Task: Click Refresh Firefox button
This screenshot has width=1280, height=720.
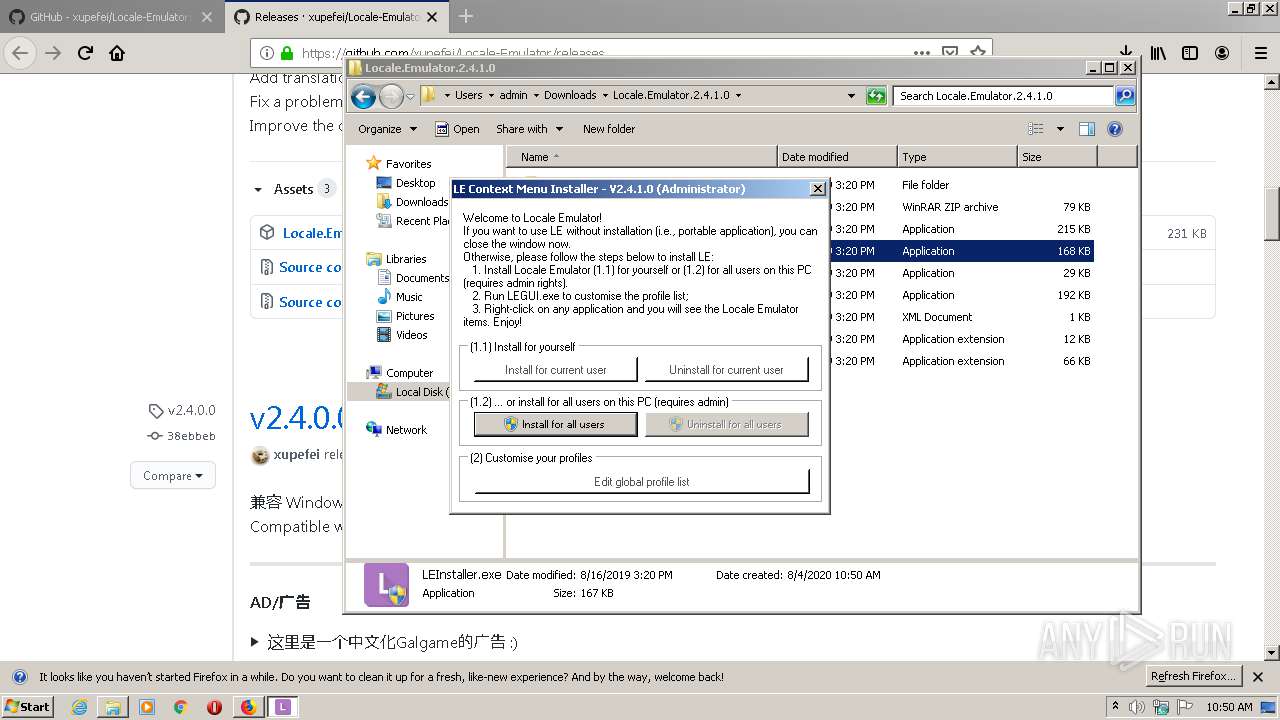Action: pos(1192,676)
